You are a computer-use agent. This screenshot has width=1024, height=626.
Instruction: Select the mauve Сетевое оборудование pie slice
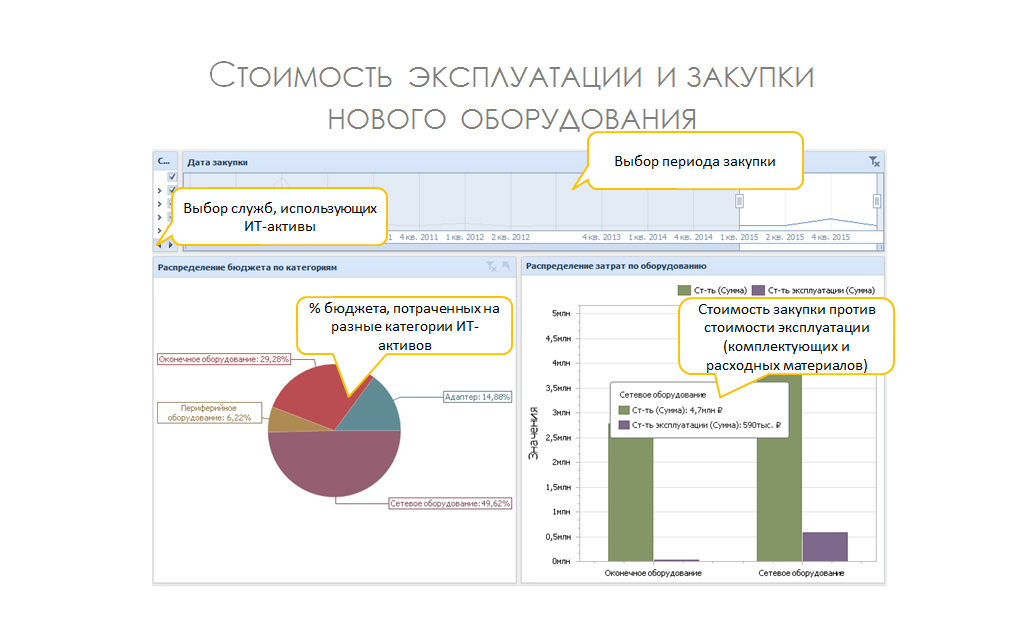pos(334,465)
